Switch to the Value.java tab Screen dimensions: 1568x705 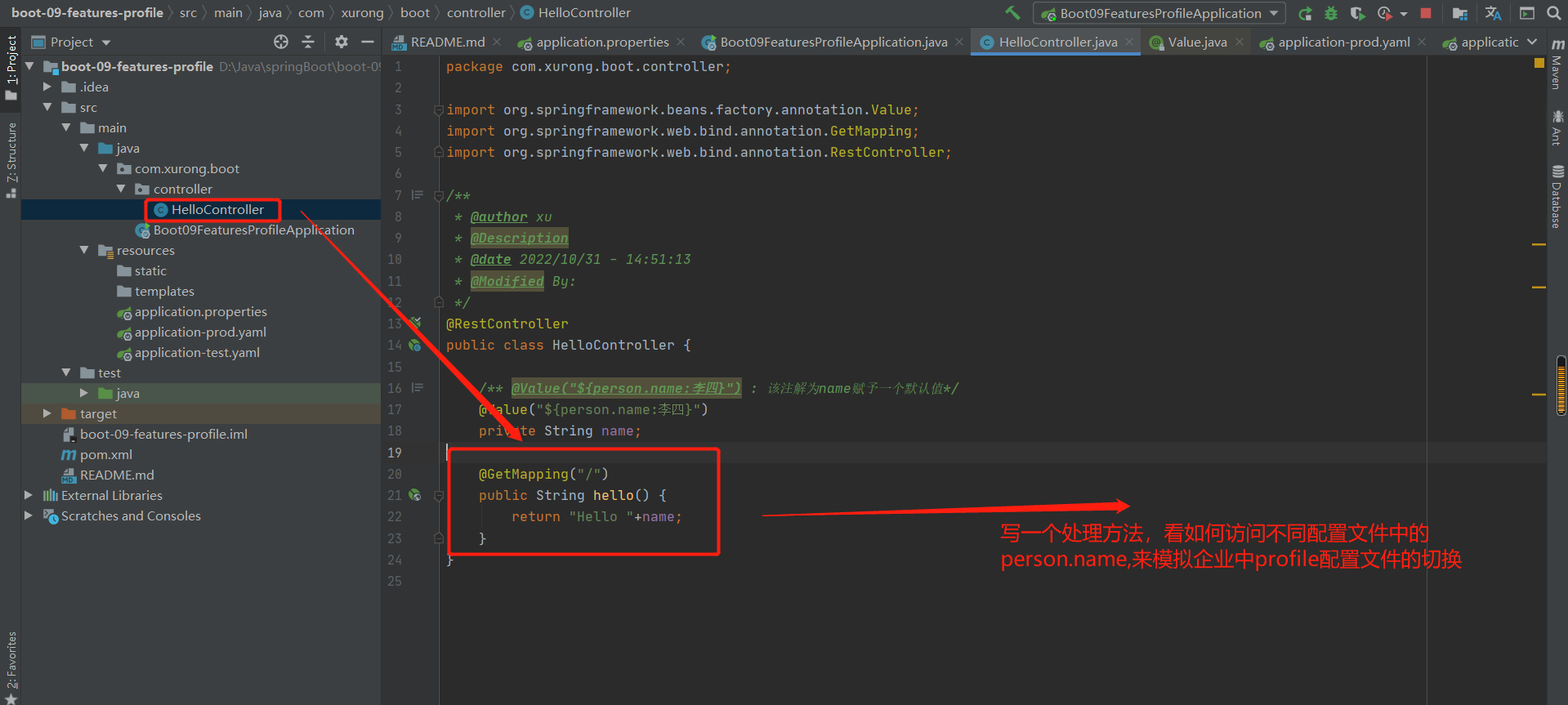click(1197, 42)
